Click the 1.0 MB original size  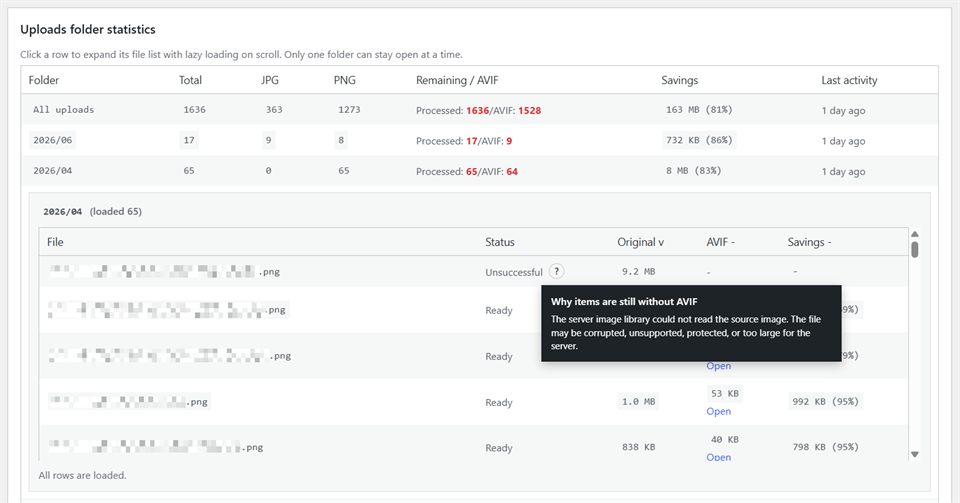[639, 402]
